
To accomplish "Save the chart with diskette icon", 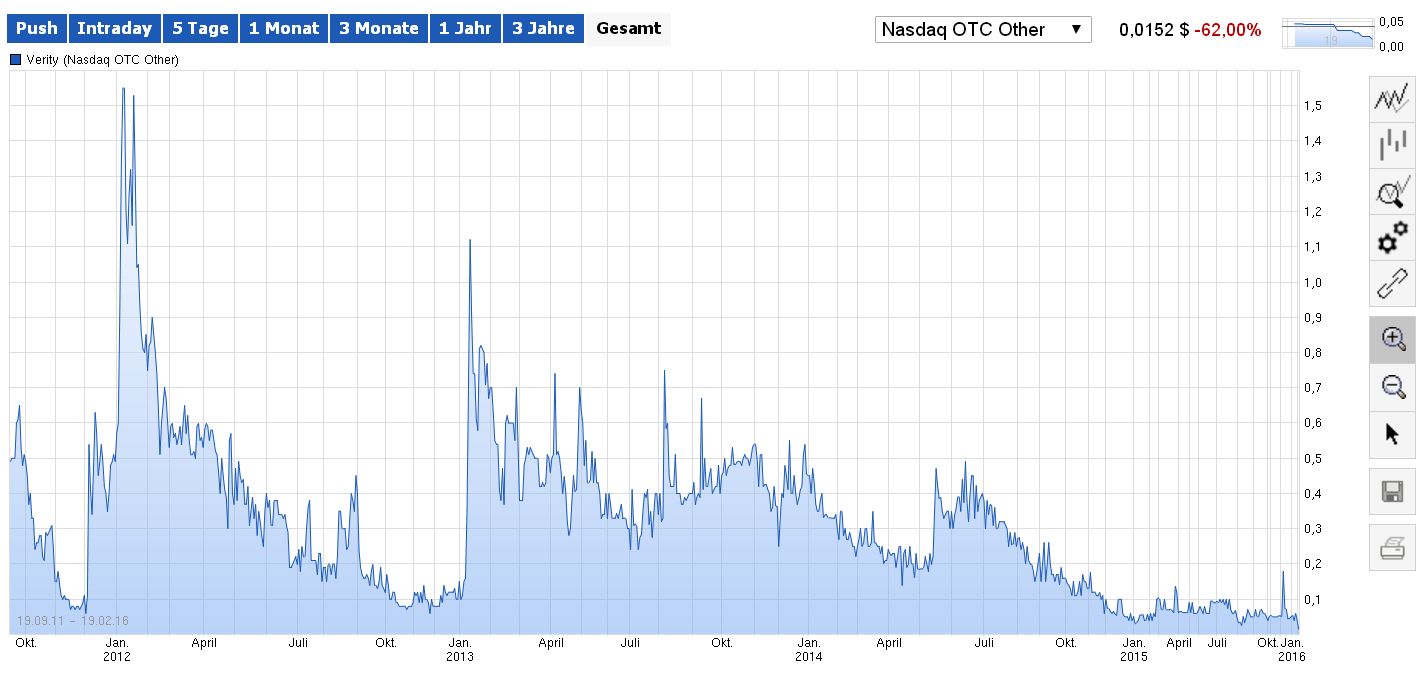I will pyautogui.click(x=1391, y=492).
